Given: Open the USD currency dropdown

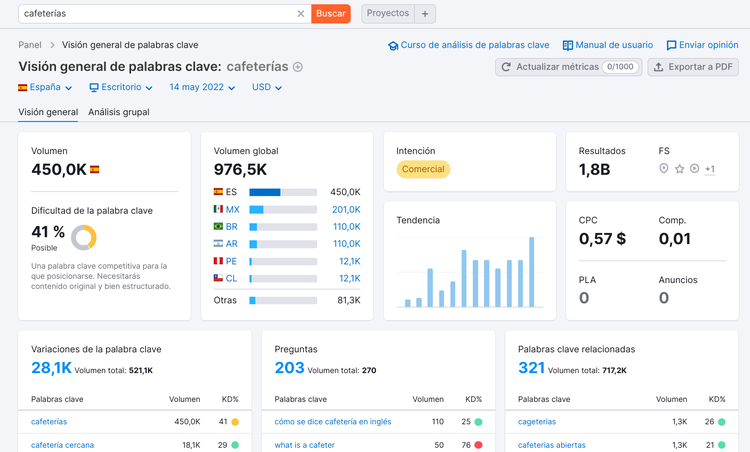Looking at the screenshot, I should pos(267,88).
